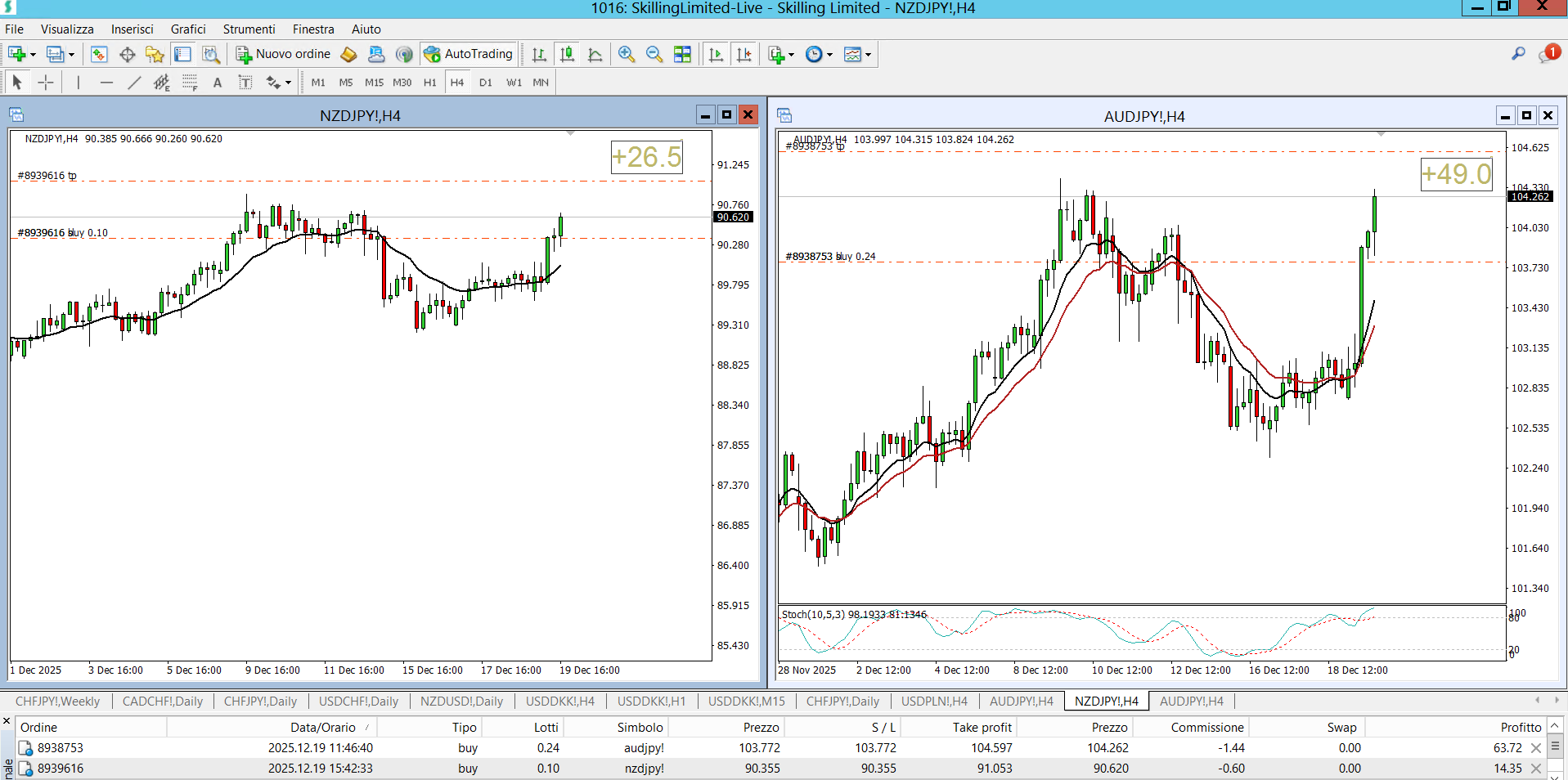Select the horizontal line drawing tool

pos(106,83)
